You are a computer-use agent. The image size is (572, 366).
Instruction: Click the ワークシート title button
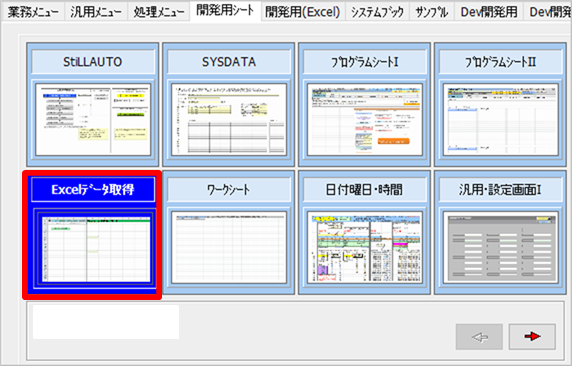pyautogui.click(x=229, y=190)
